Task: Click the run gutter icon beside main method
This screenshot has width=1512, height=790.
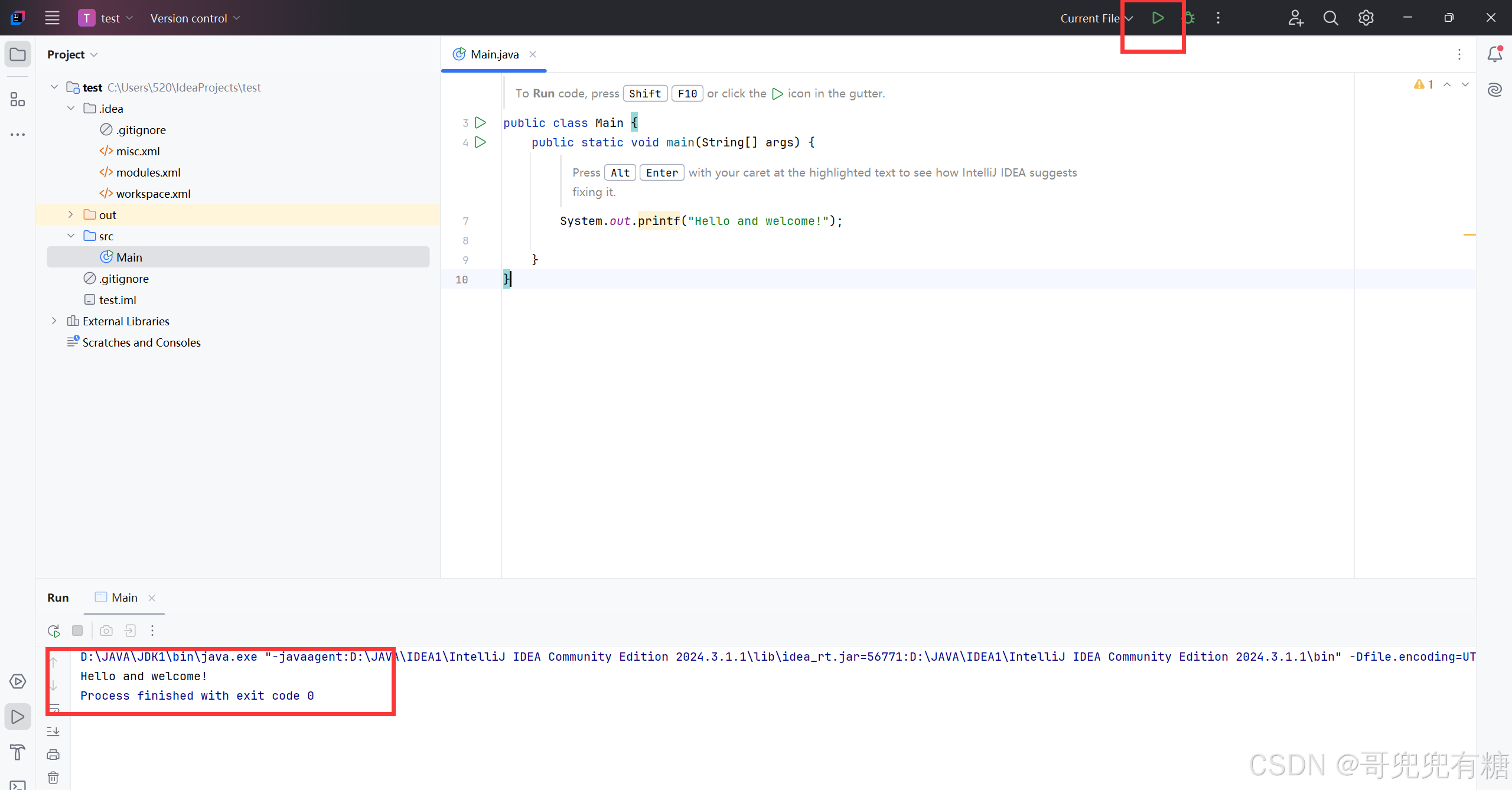Action: pyautogui.click(x=481, y=142)
